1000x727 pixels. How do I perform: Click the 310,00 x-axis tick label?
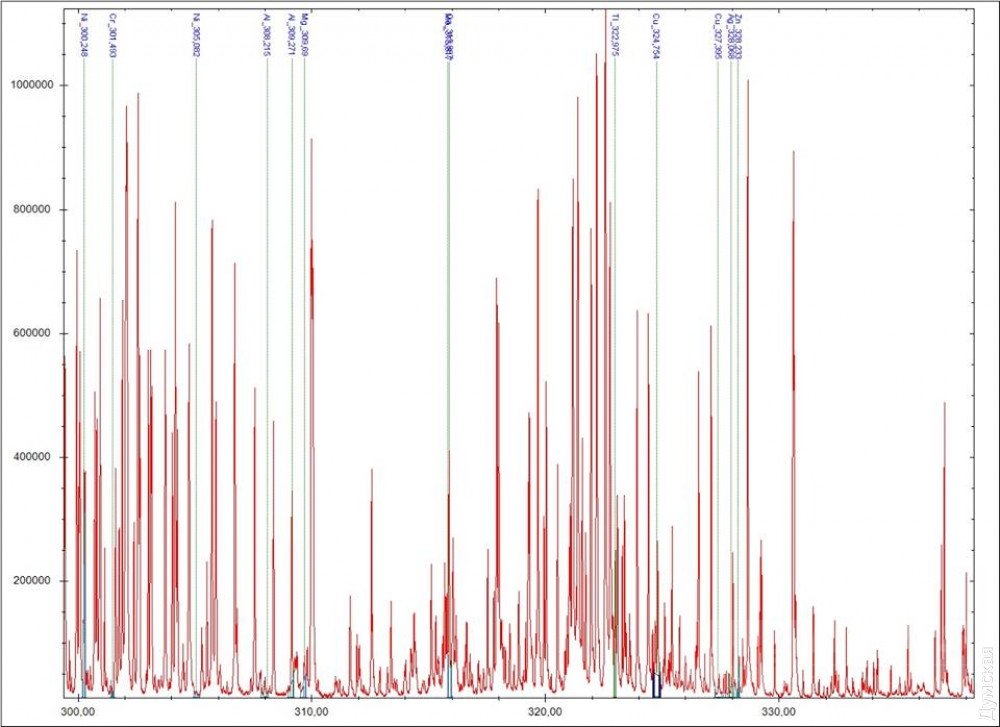pyautogui.click(x=311, y=712)
